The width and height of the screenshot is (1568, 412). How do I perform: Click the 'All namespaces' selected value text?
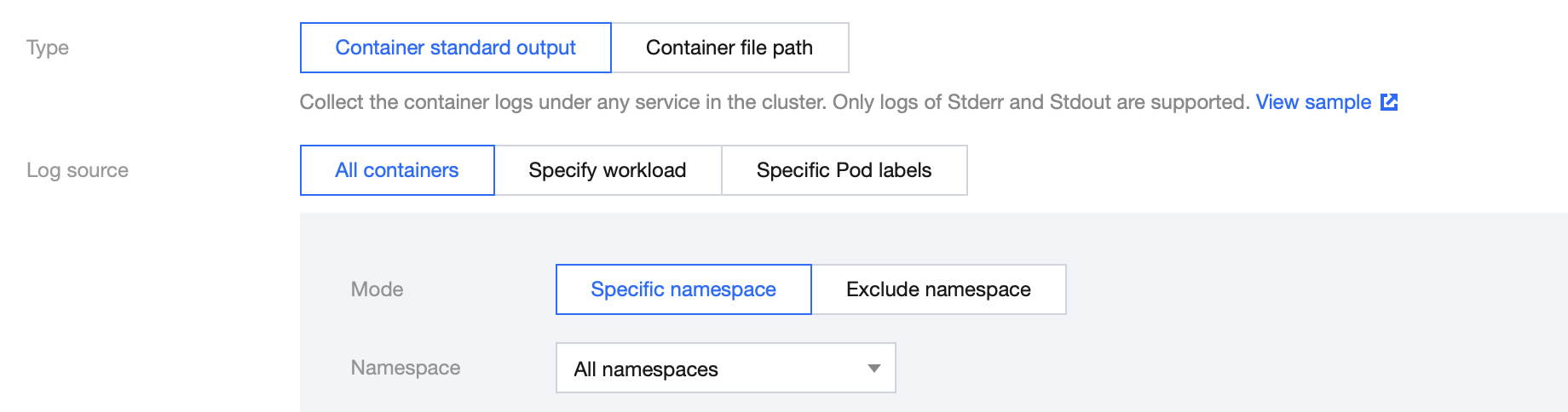[x=646, y=369]
